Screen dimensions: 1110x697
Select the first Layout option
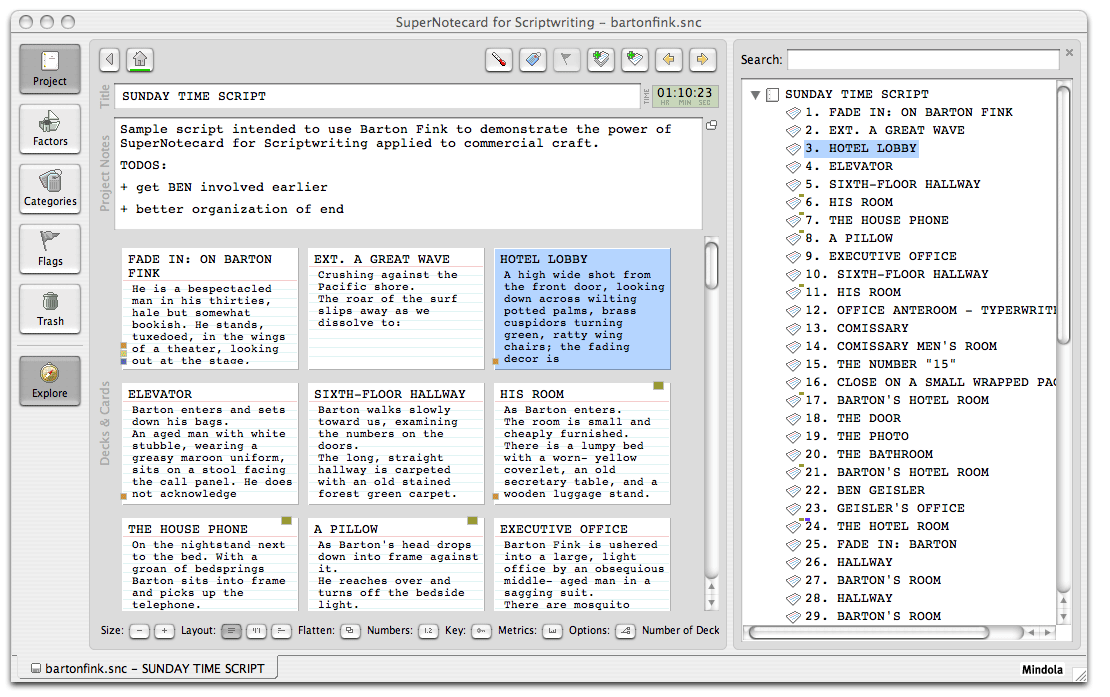pyautogui.click(x=231, y=630)
